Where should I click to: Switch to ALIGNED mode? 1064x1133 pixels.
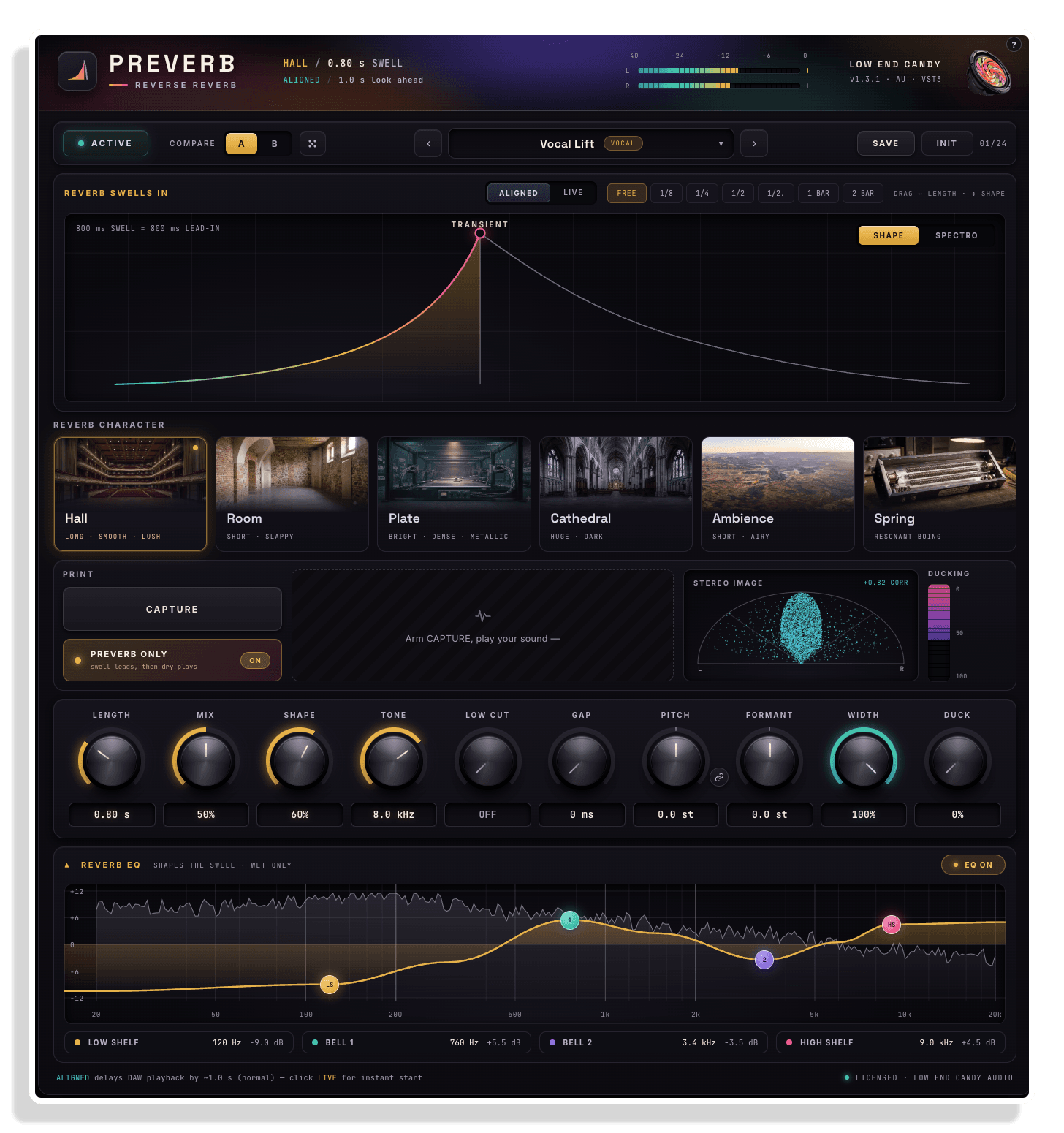pos(519,193)
